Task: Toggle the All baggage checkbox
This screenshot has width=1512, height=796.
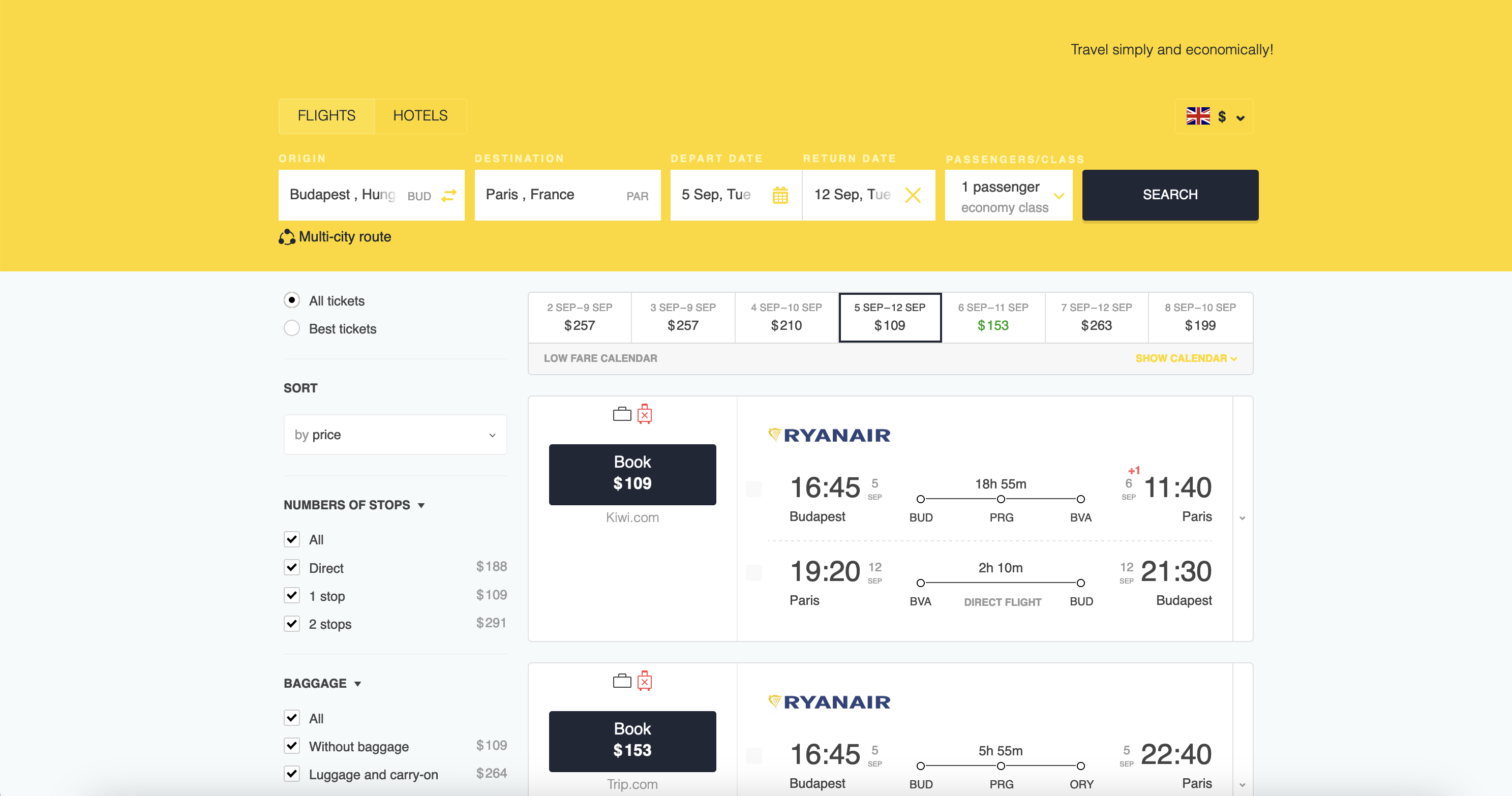Action: click(292, 718)
